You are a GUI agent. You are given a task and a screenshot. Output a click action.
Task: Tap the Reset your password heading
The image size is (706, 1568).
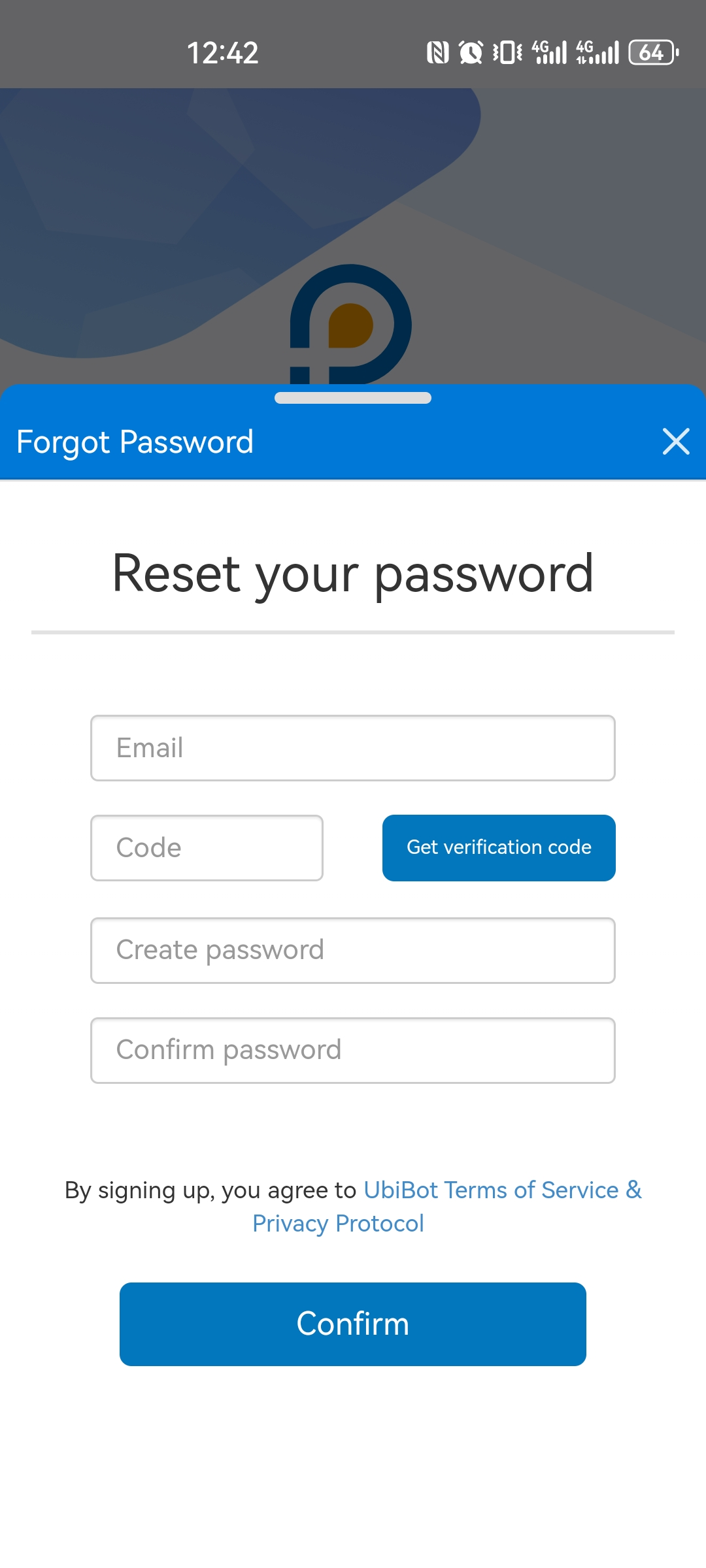point(353,575)
